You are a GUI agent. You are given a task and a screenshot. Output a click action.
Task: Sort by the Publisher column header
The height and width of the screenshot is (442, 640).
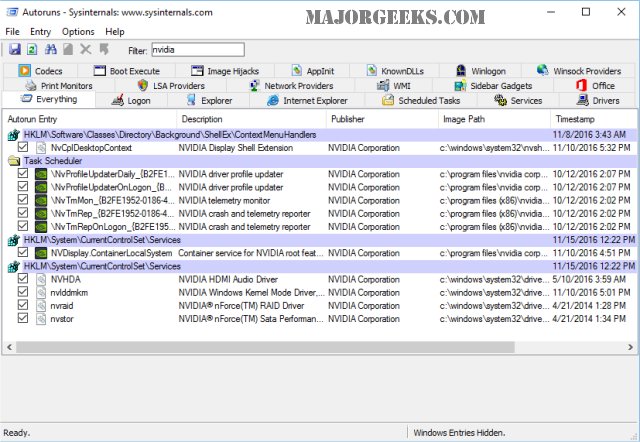382,119
